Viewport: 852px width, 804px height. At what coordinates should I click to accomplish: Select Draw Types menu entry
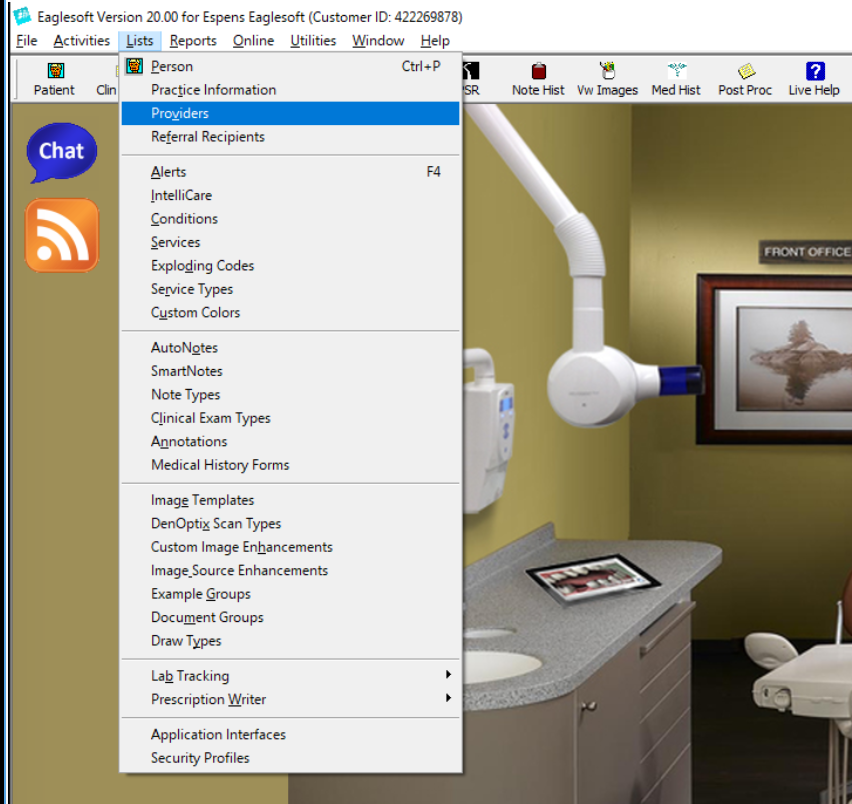click(x=290, y=640)
